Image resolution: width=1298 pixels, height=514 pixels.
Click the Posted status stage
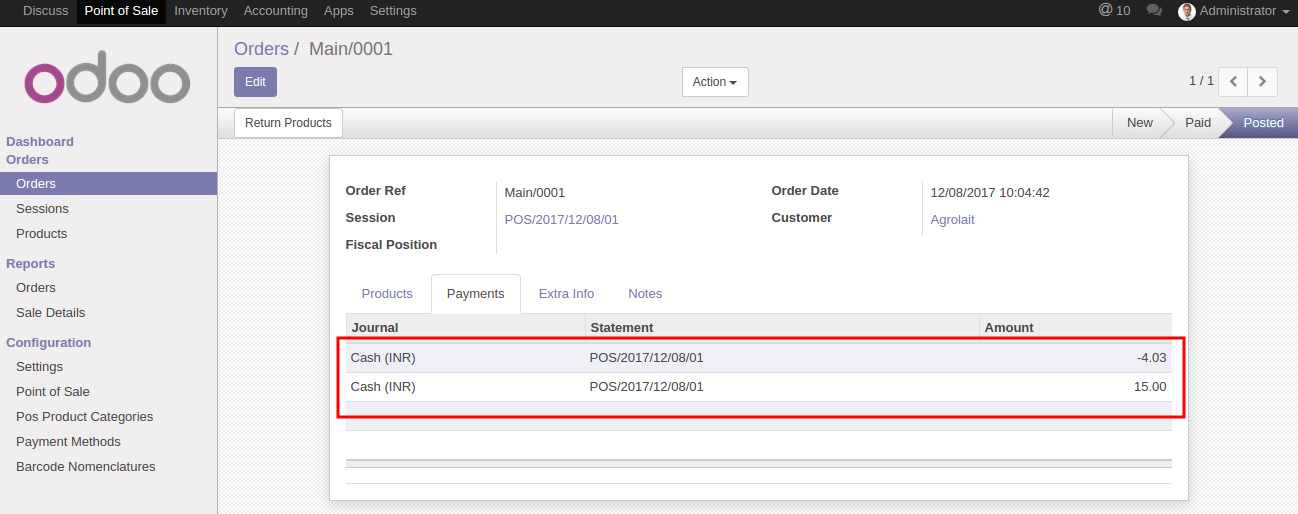coord(1263,123)
